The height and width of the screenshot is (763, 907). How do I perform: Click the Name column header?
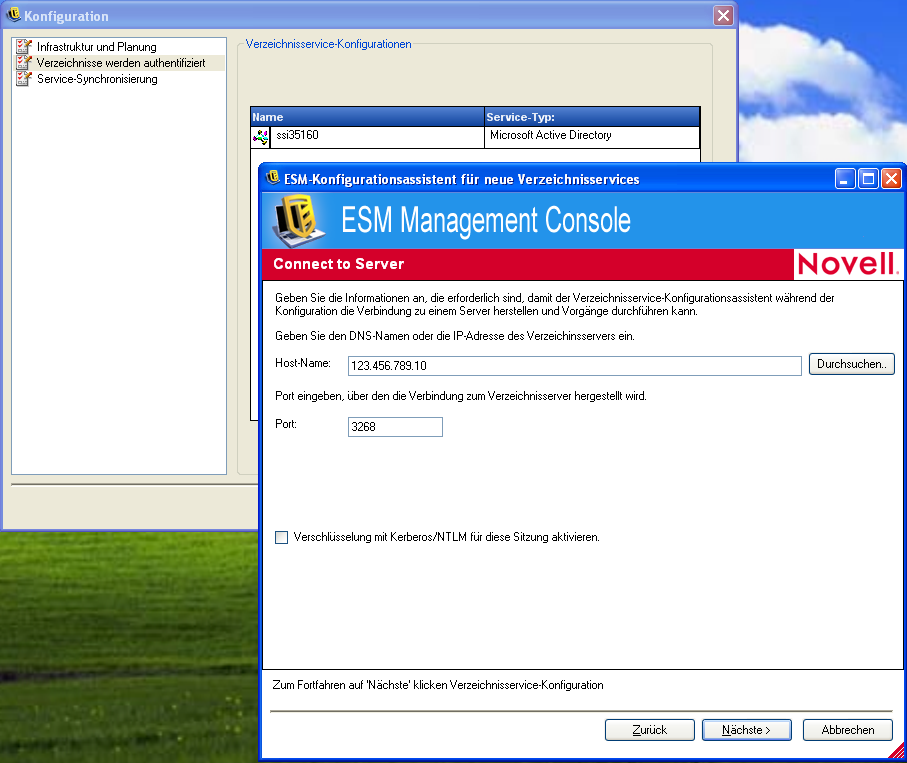click(x=367, y=117)
